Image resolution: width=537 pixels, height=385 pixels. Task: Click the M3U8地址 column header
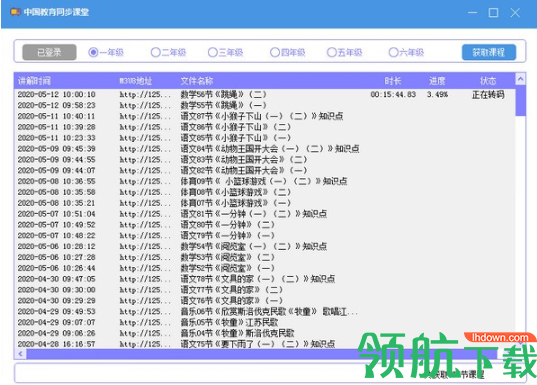(x=136, y=81)
